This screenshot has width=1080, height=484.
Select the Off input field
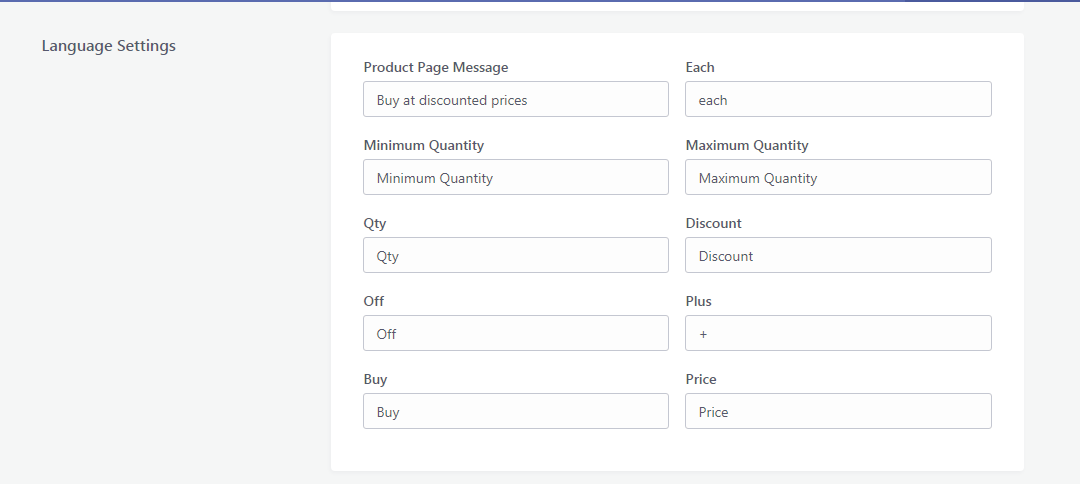(x=515, y=334)
